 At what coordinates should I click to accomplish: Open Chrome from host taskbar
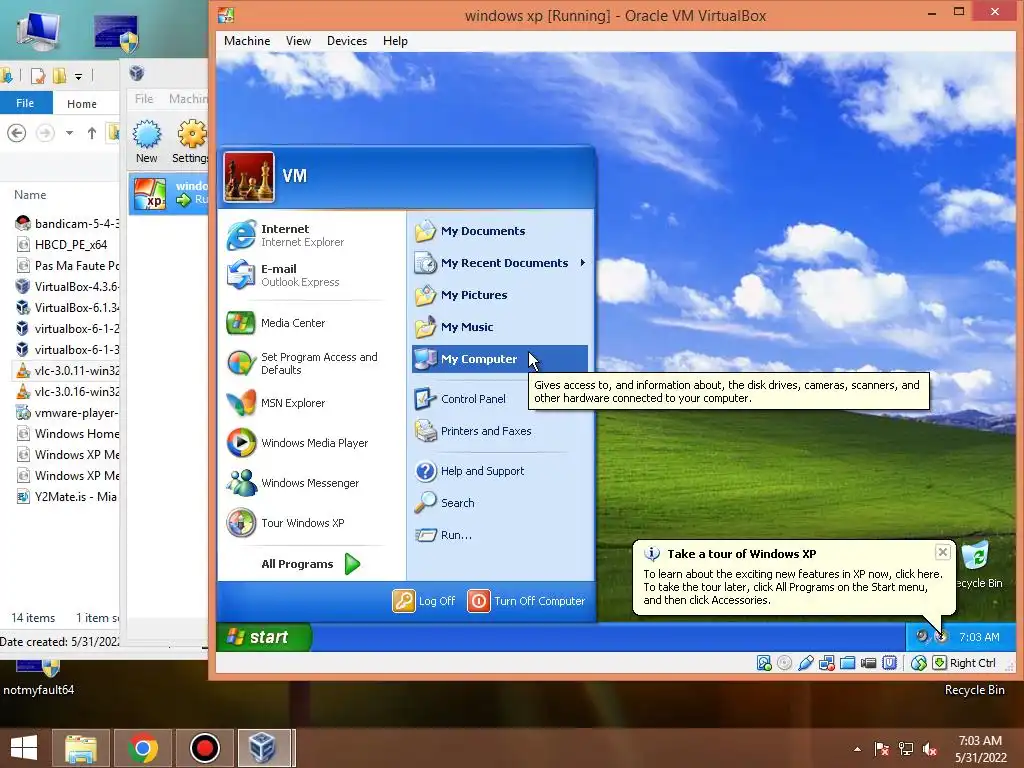click(142, 748)
